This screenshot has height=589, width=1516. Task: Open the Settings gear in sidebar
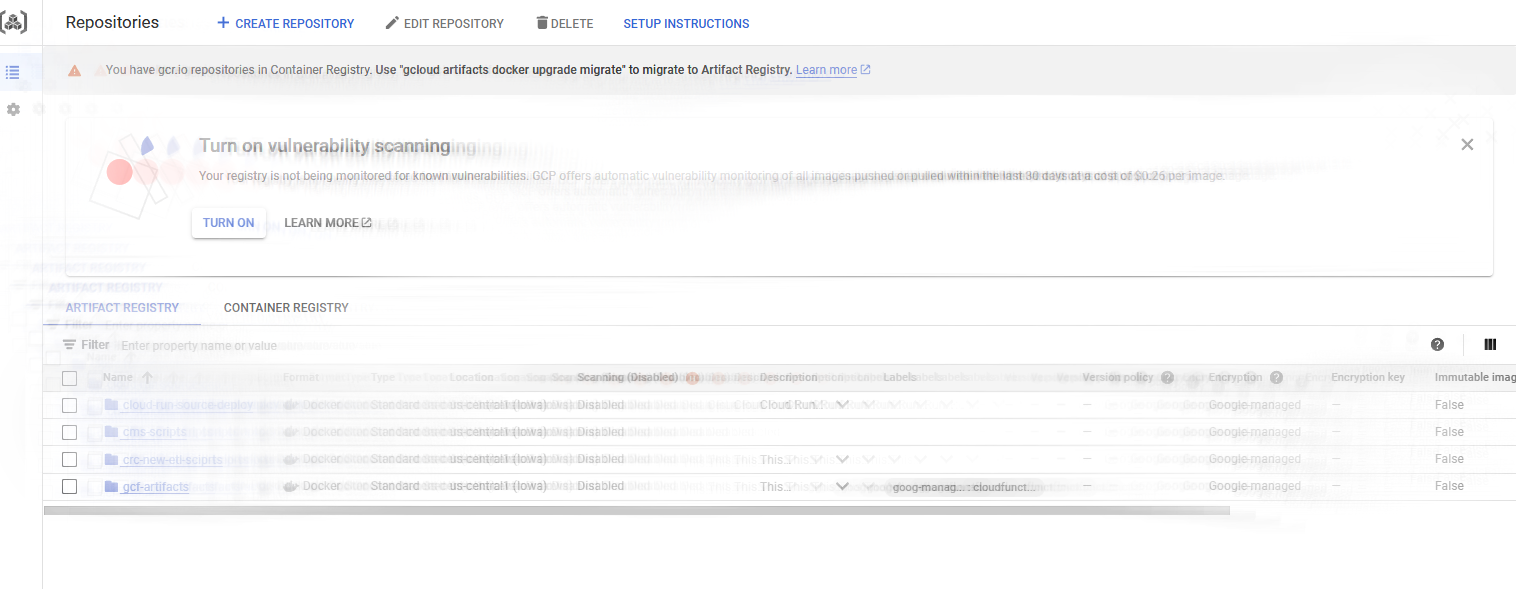click(13, 109)
